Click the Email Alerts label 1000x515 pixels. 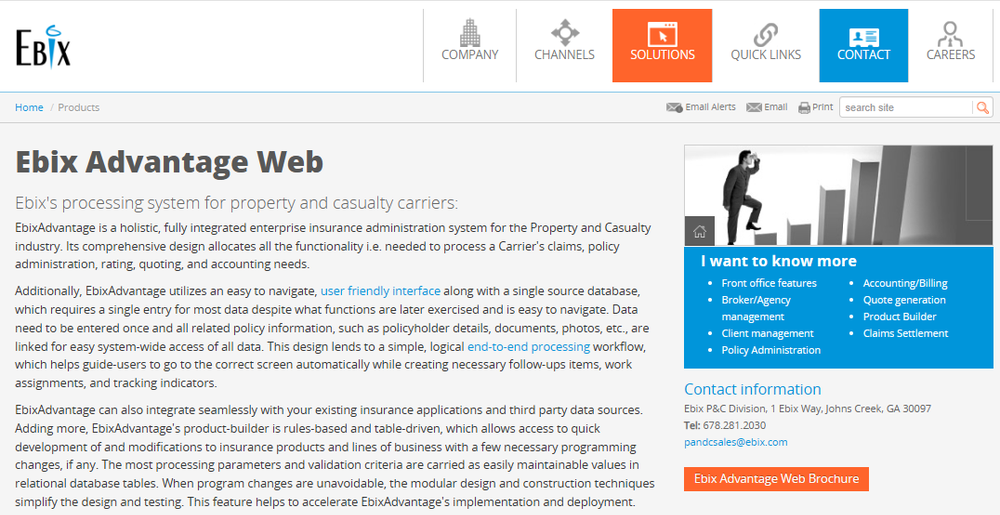[x=710, y=107]
